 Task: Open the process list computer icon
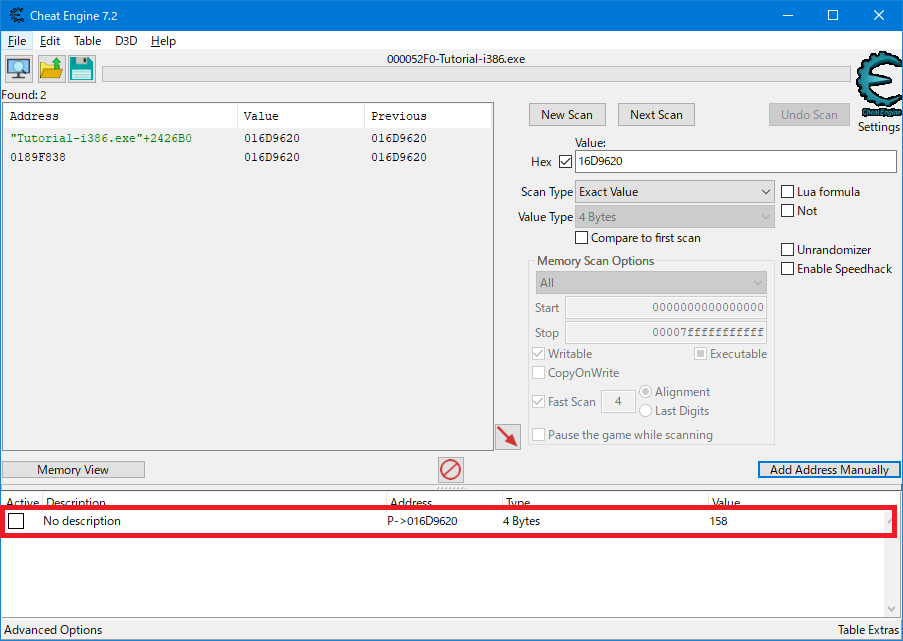tap(19, 69)
